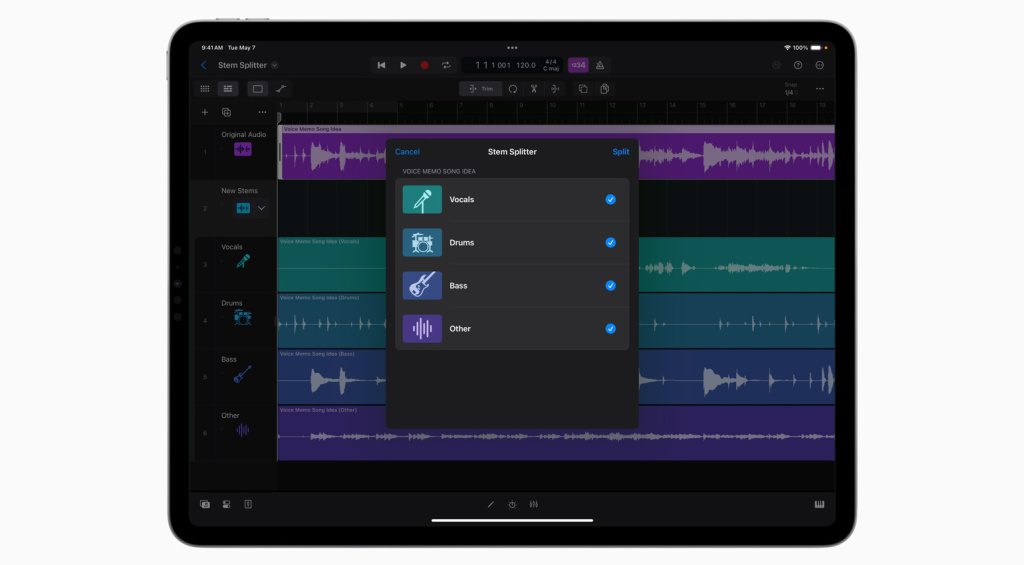Image resolution: width=1024 pixels, height=565 pixels.
Task: Open the info panel icon at the bottom
Action: 248,504
